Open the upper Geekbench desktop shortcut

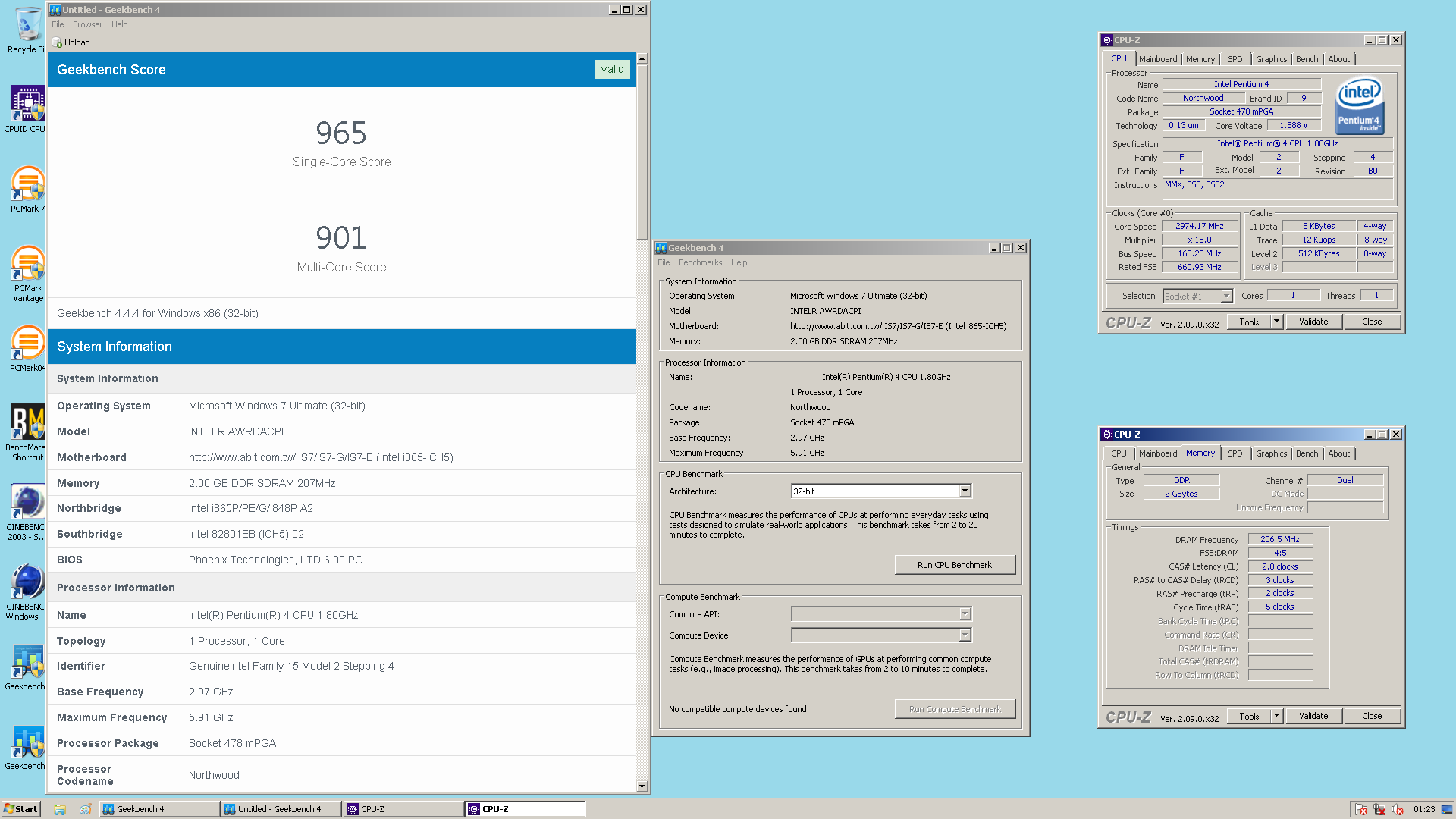(x=27, y=667)
